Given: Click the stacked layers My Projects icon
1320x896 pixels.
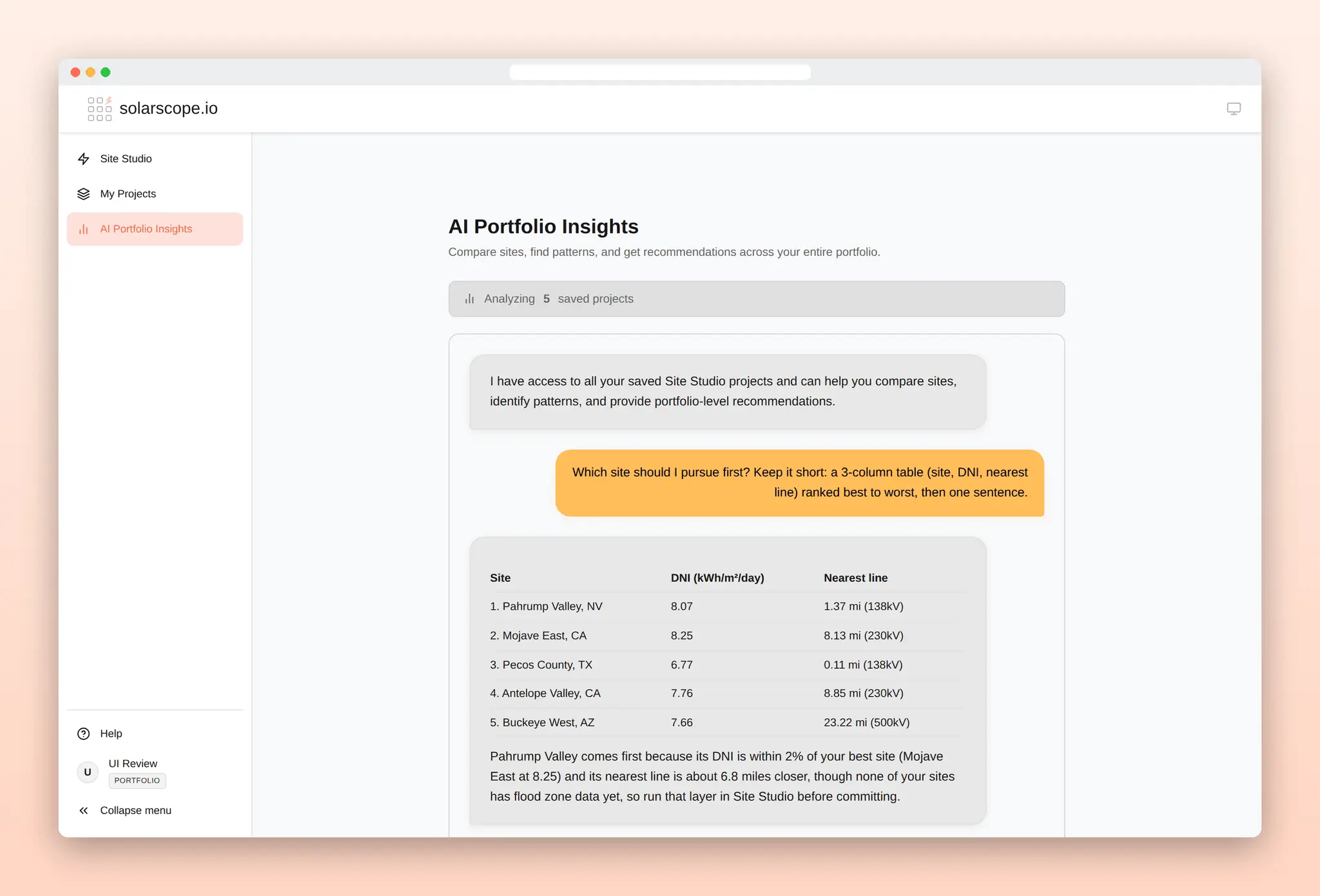Looking at the screenshot, I should [x=84, y=194].
